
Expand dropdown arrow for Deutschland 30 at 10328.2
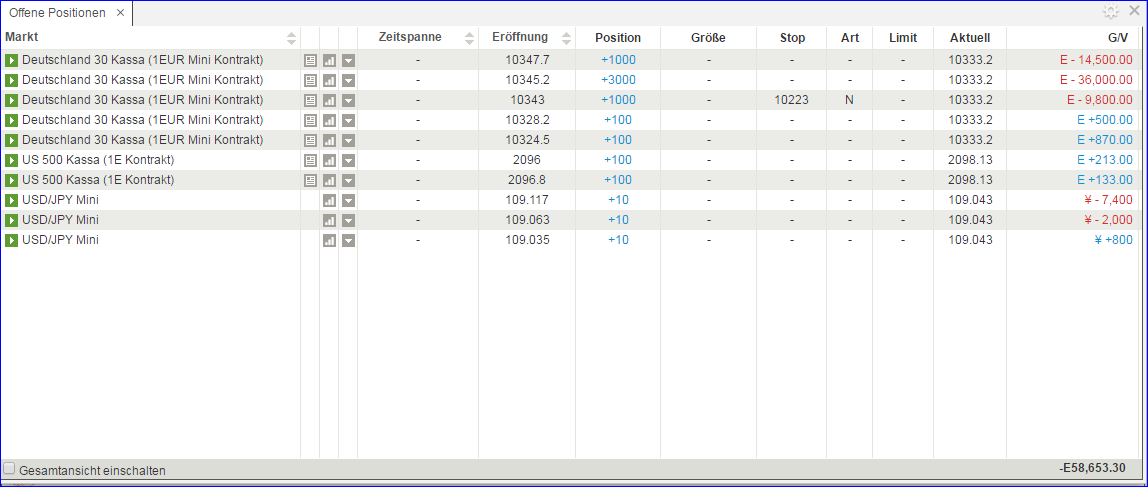[348, 120]
